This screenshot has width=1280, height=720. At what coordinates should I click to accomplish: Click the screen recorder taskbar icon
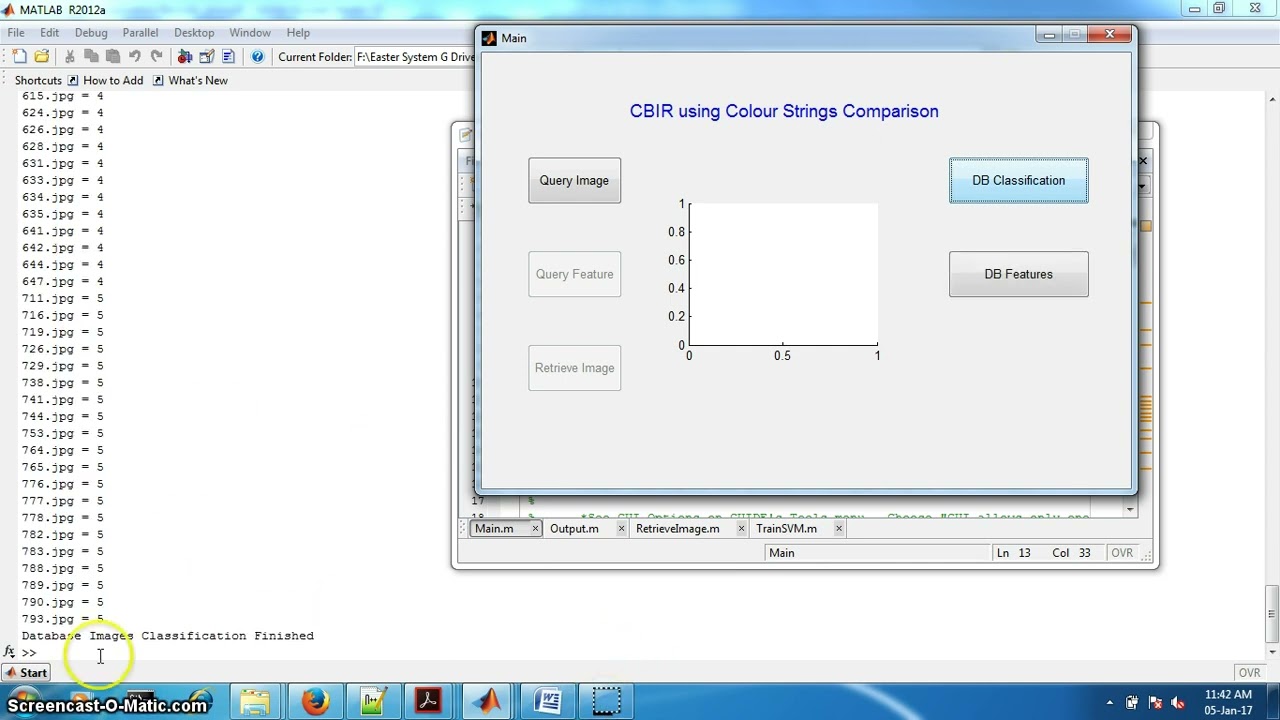[x=606, y=702]
